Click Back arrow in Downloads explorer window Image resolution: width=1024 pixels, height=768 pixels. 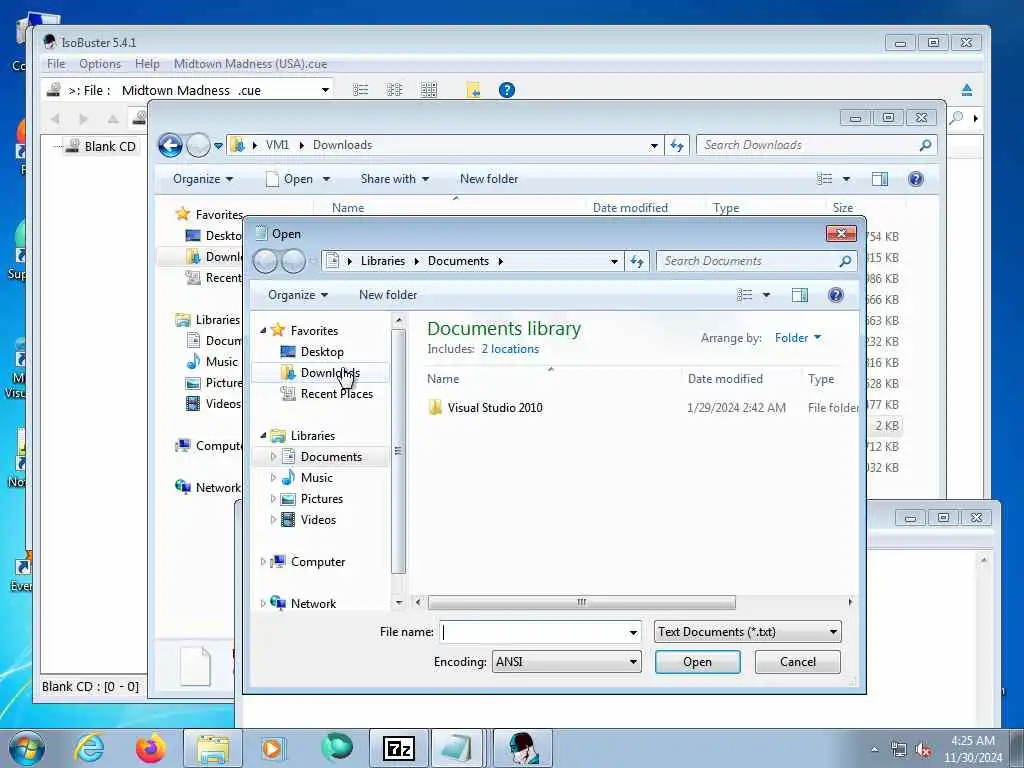(170, 145)
